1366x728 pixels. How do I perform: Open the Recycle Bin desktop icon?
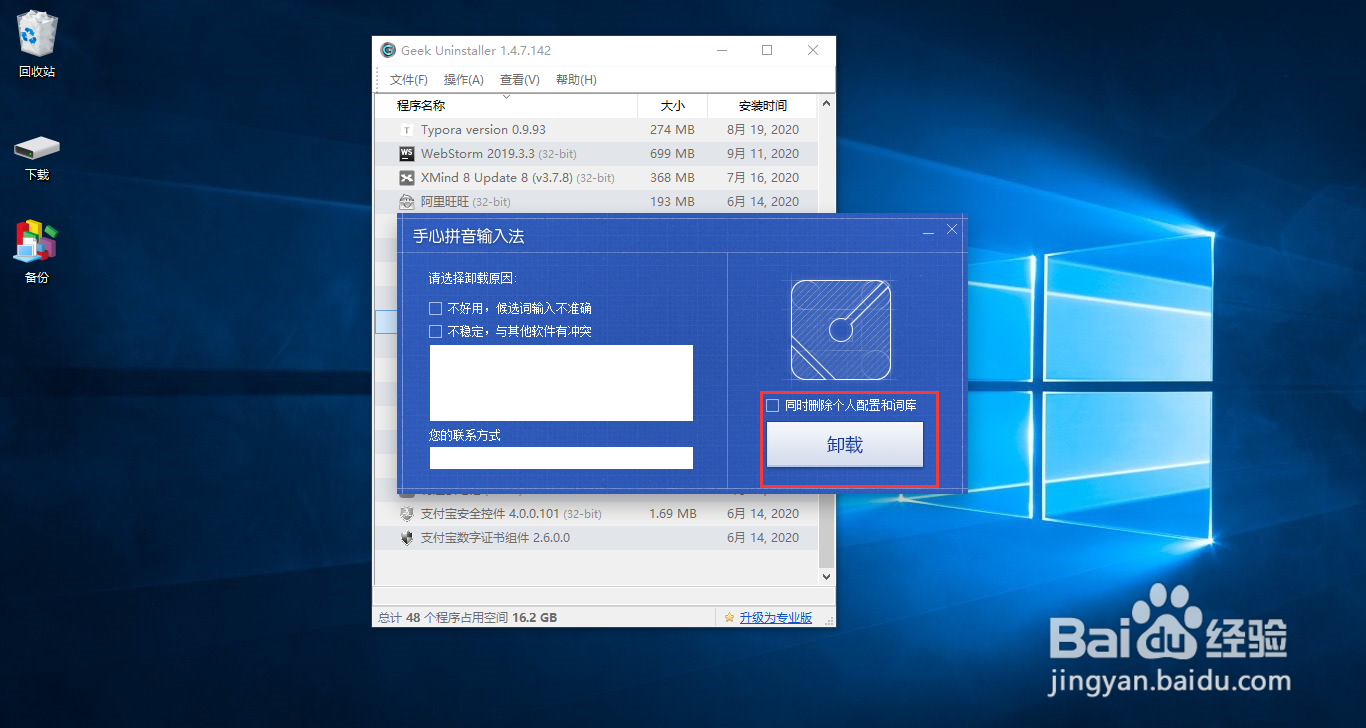37,43
